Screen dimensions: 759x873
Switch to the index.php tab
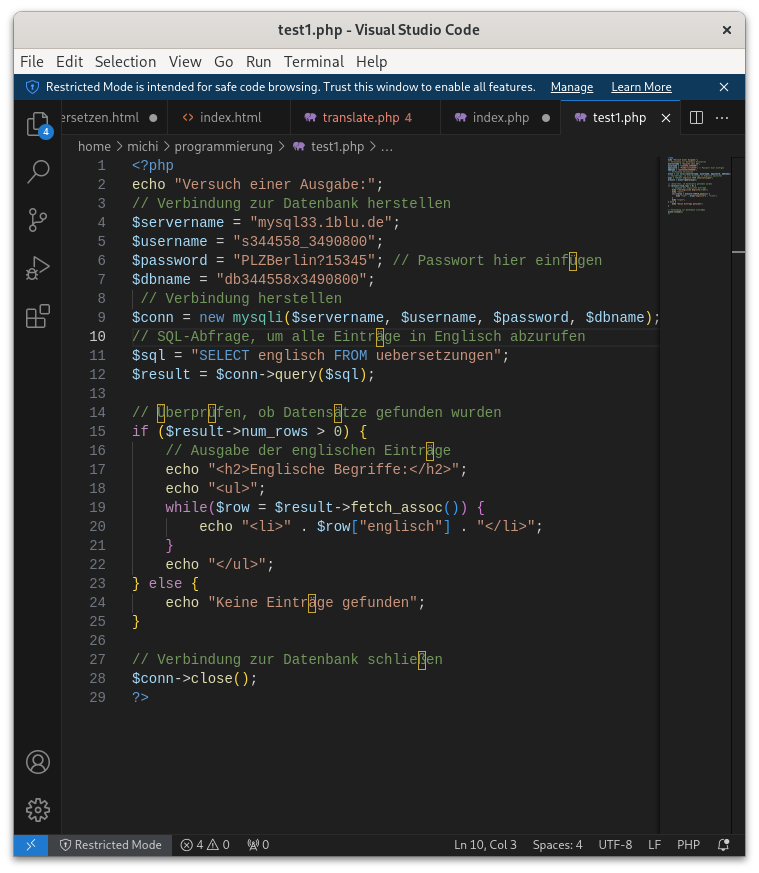click(x=501, y=118)
